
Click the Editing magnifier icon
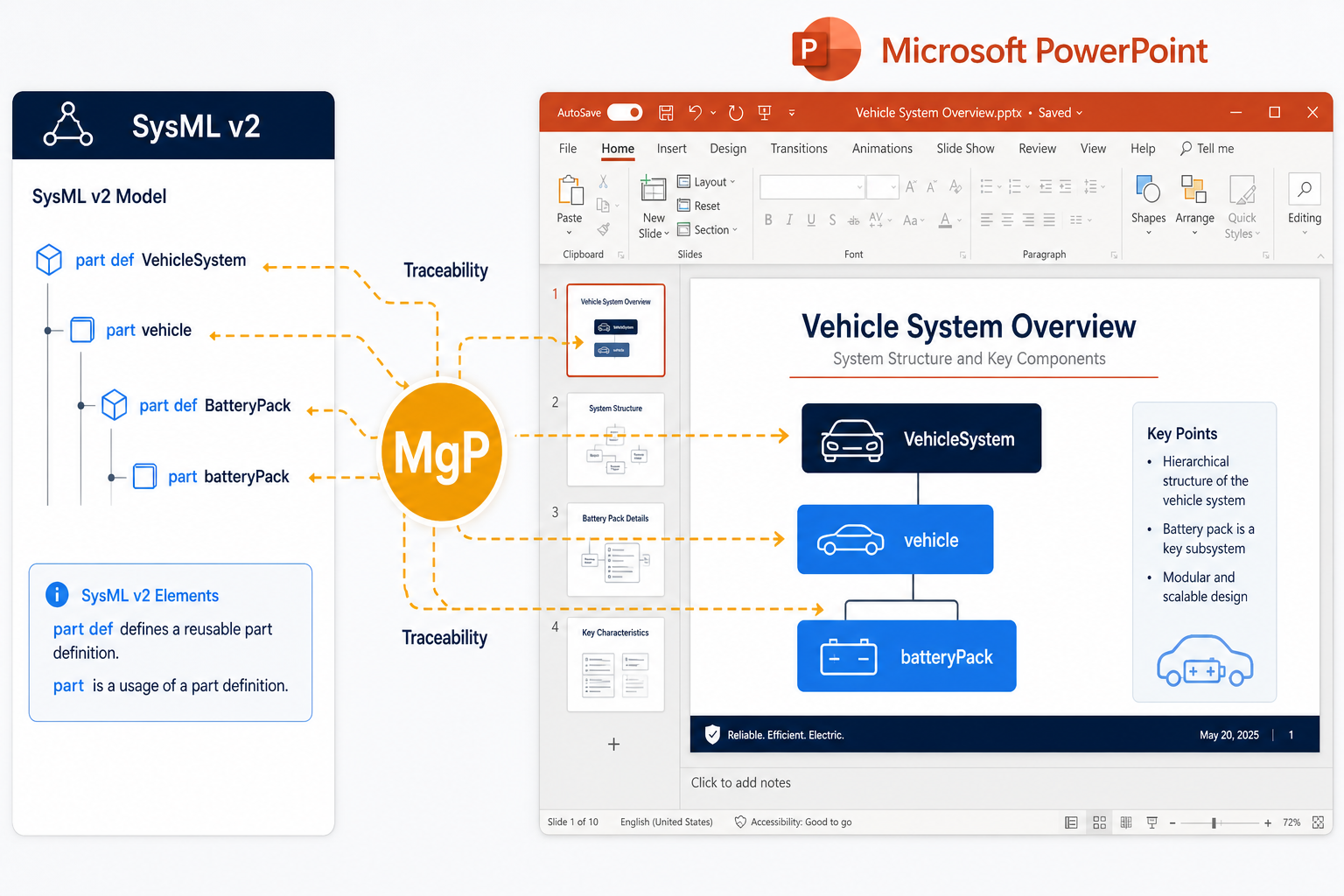pos(1305,188)
